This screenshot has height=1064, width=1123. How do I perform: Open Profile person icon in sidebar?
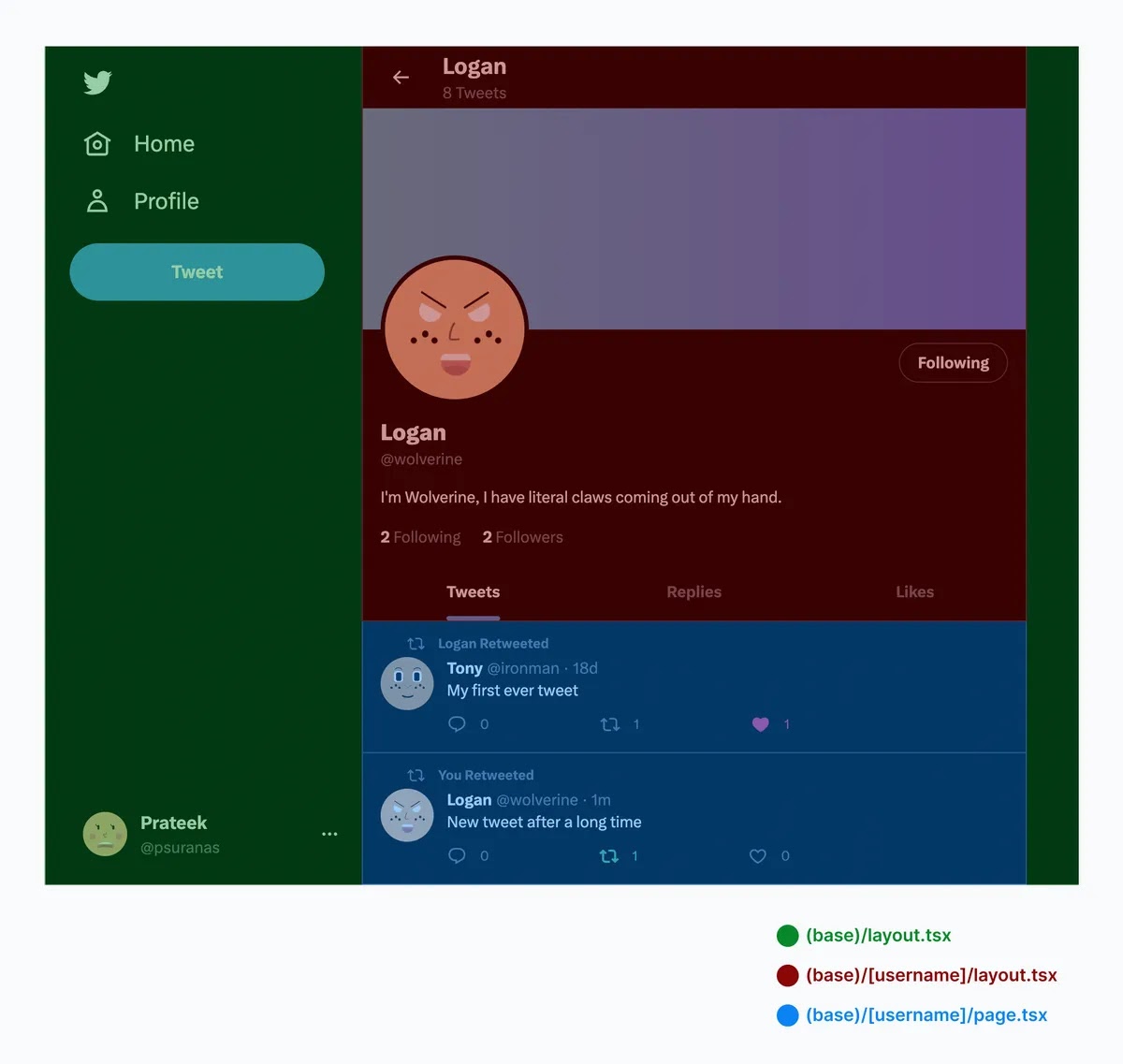[97, 200]
